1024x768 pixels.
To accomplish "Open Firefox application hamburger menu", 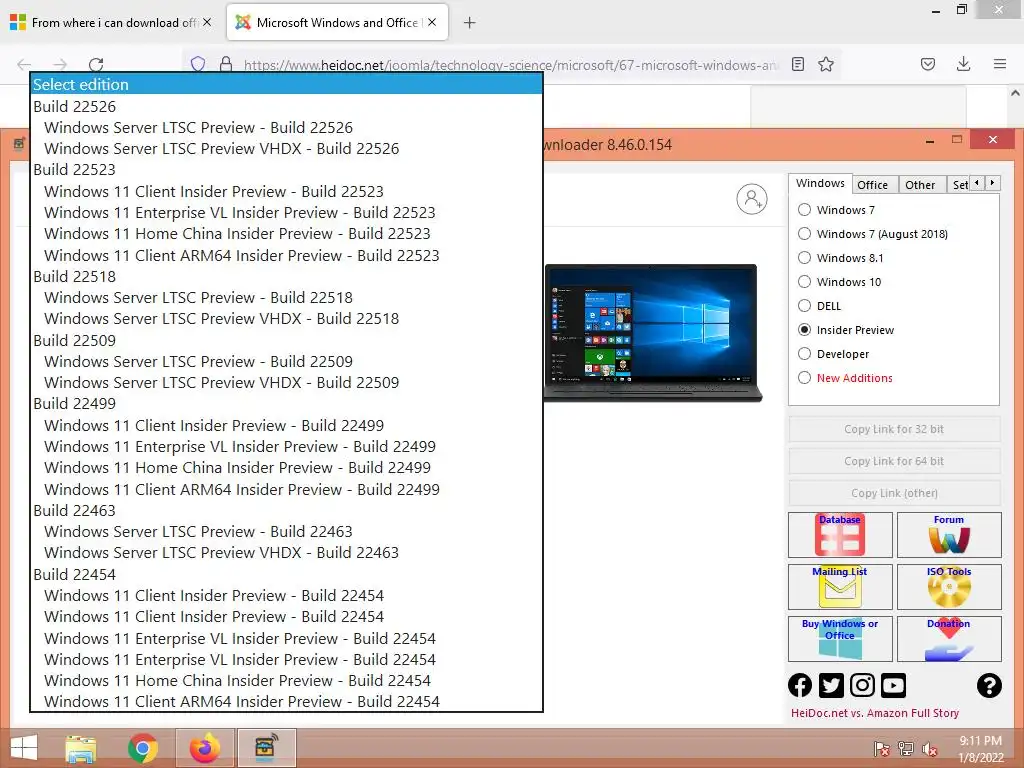I will point(1000,64).
